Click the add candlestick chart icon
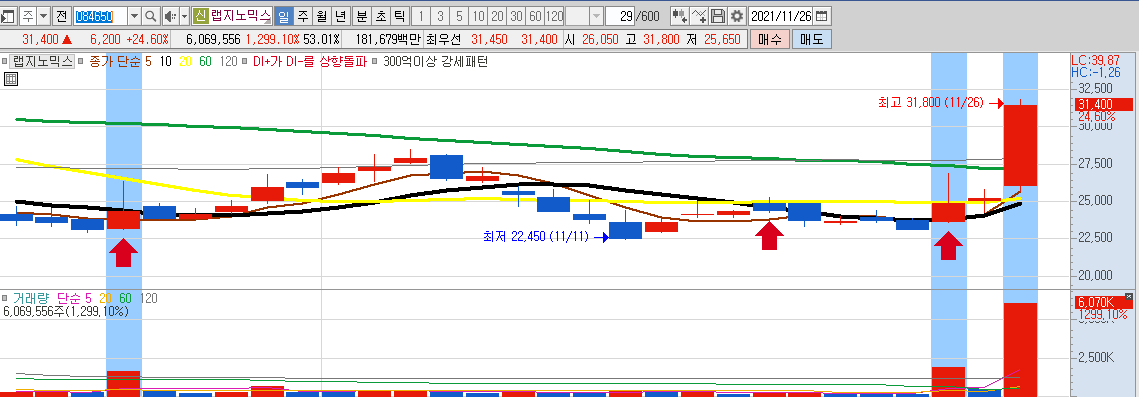The width and height of the screenshot is (1139, 397). coord(679,15)
